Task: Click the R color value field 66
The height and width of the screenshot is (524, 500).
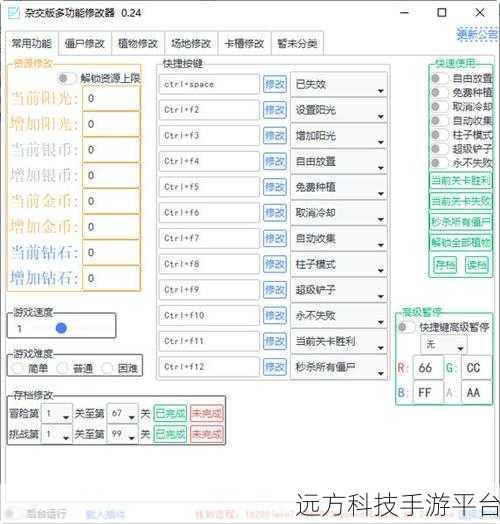Action: pos(428,368)
